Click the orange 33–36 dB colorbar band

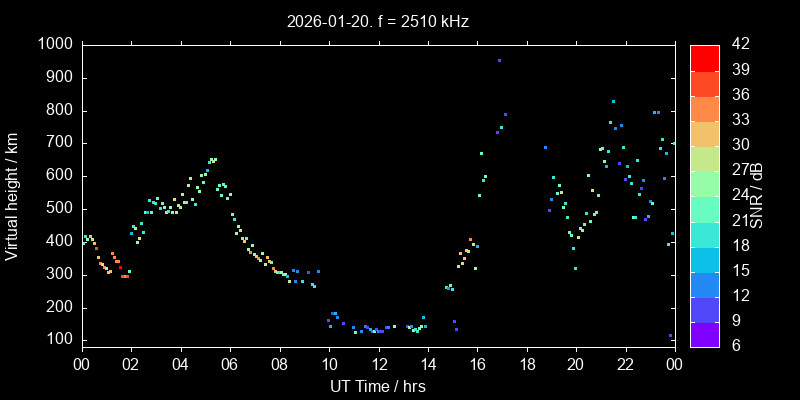point(704,108)
